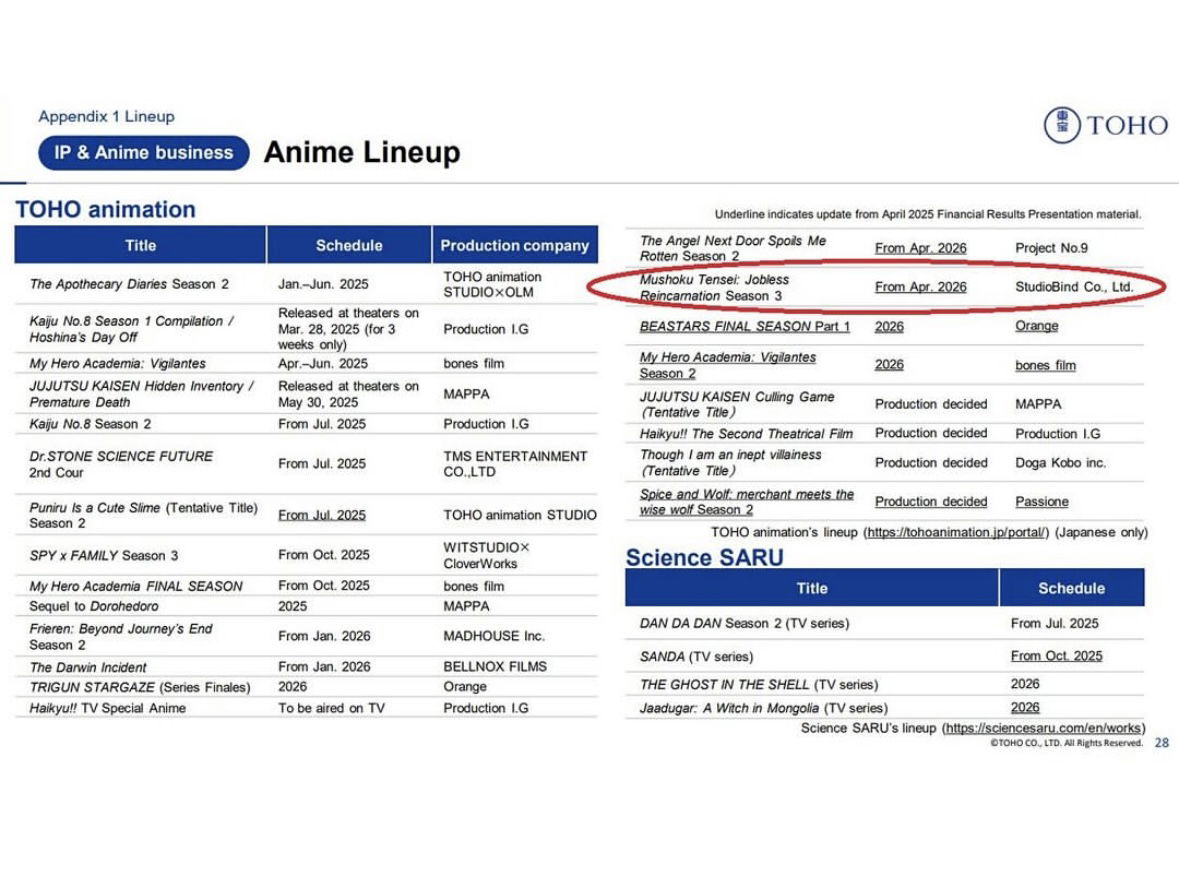Open the sciencesaru.com works link

click(x=1044, y=727)
